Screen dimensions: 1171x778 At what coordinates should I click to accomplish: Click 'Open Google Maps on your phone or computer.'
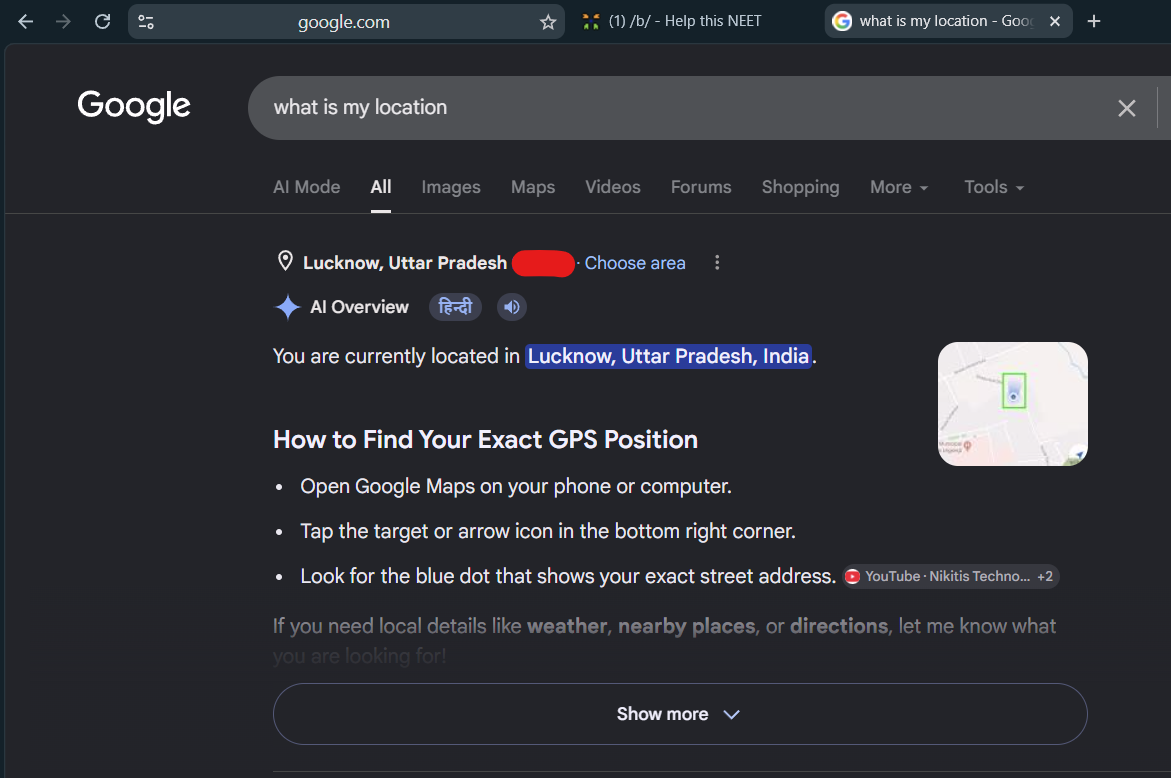pyautogui.click(x=516, y=487)
